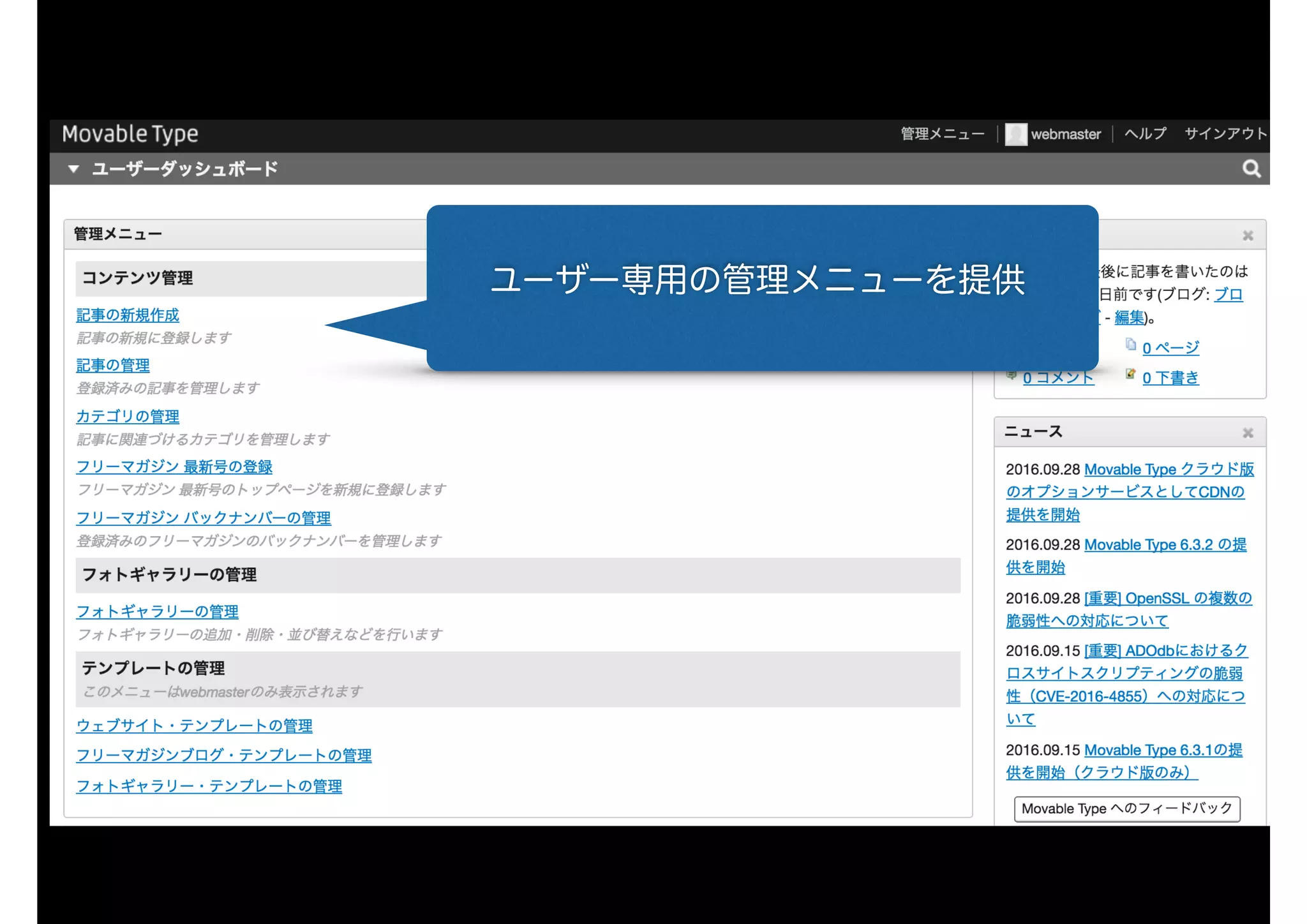Click the フリーマガジン 最新号のトップページ description text
Screen dimensions: 1307x924
point(261,490)
